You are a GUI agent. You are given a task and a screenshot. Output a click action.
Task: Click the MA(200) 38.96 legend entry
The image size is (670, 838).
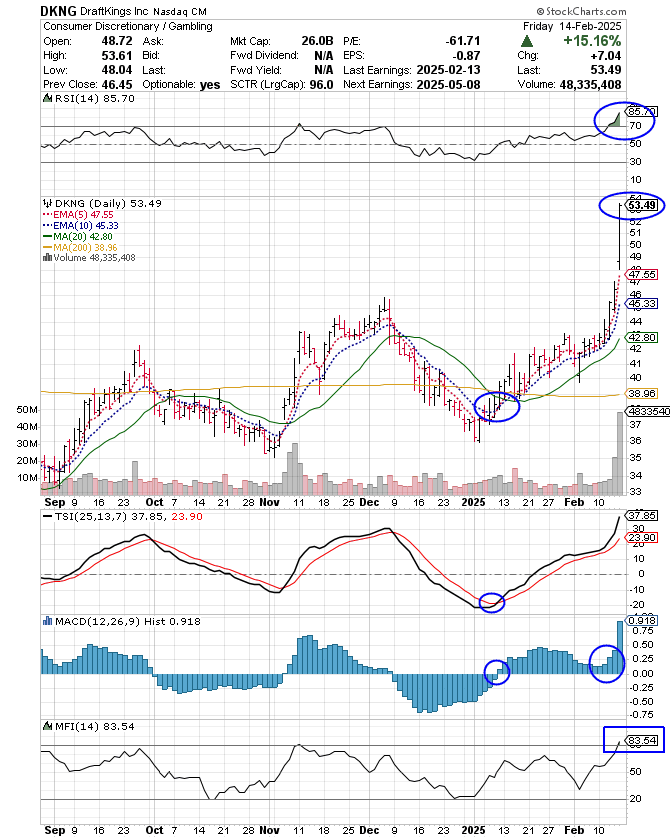tap(85, 247)
